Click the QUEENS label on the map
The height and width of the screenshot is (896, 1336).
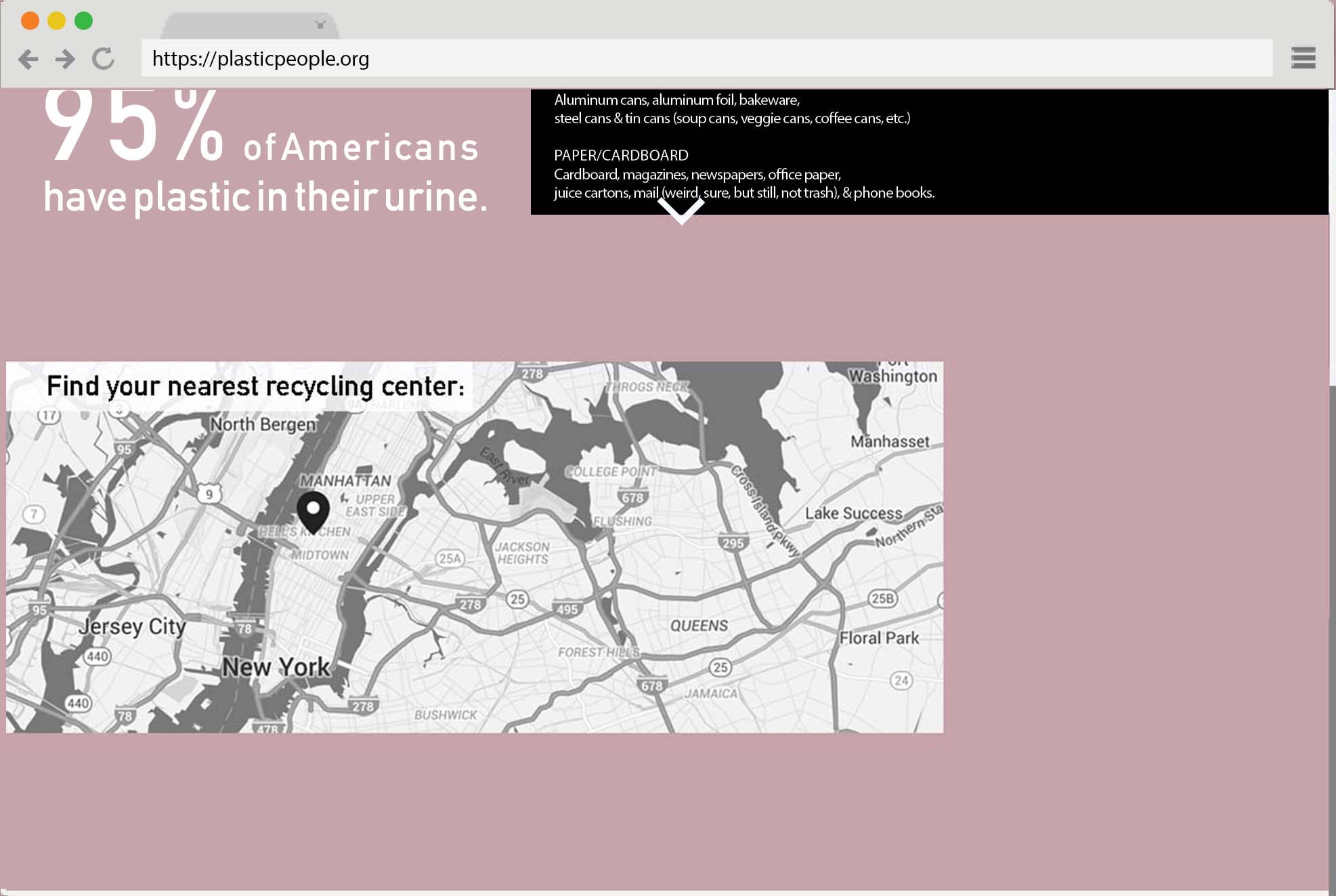[x=699, y=626]
